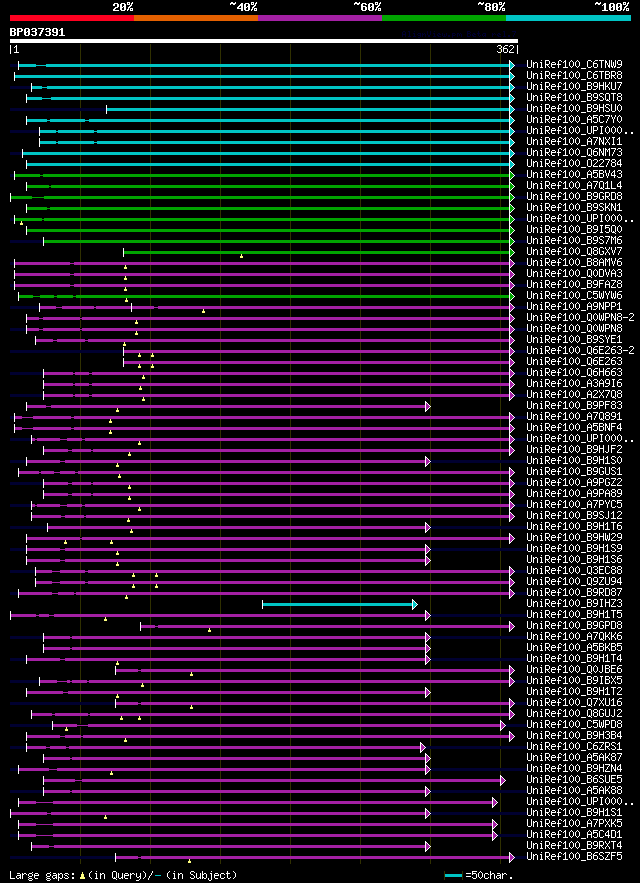Screen dimensions: 640x883
Task: Click the UniRef100_B9GUS1 hit name
Action: 574,471
